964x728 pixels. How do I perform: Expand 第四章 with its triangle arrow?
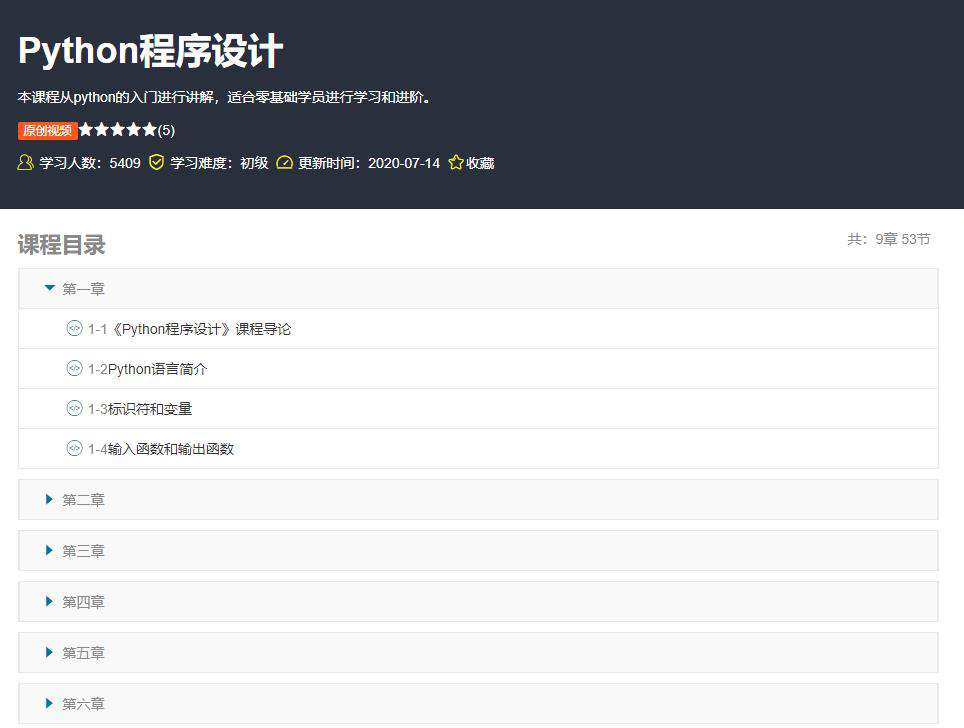point(49,601)
